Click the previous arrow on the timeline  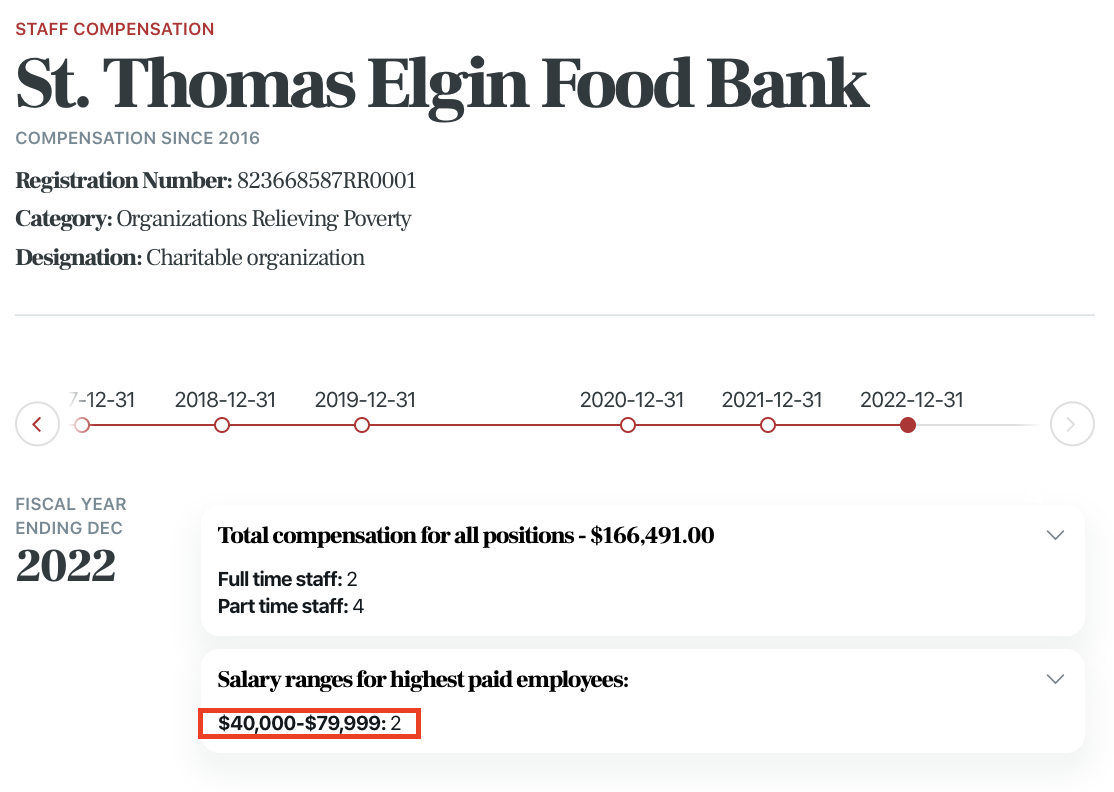pyautogui.click(x=38, y=425)
